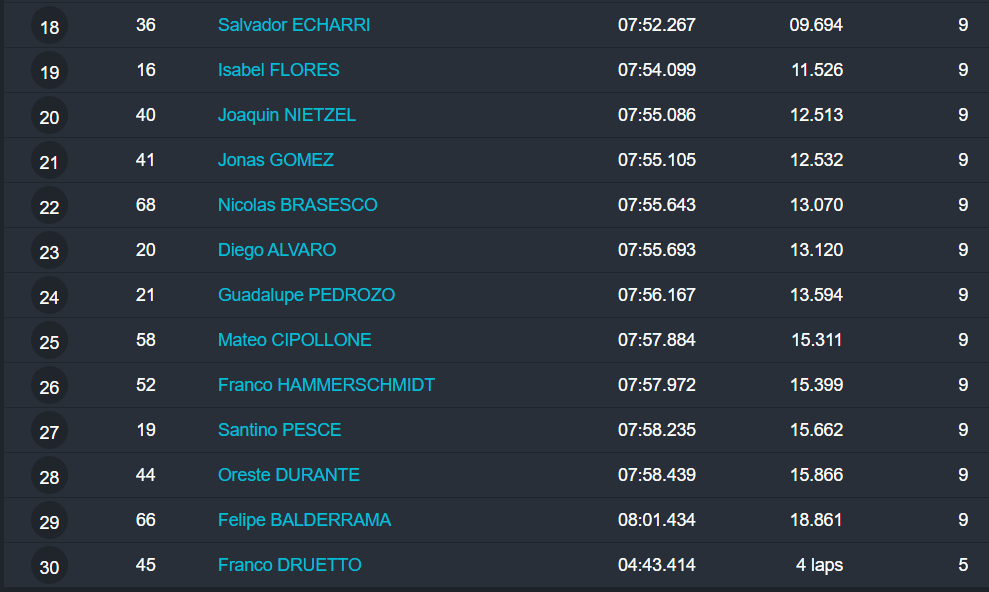Click position 28 circle badge
The width and height of the screenshot is (989, 592).
click(49, 477)
